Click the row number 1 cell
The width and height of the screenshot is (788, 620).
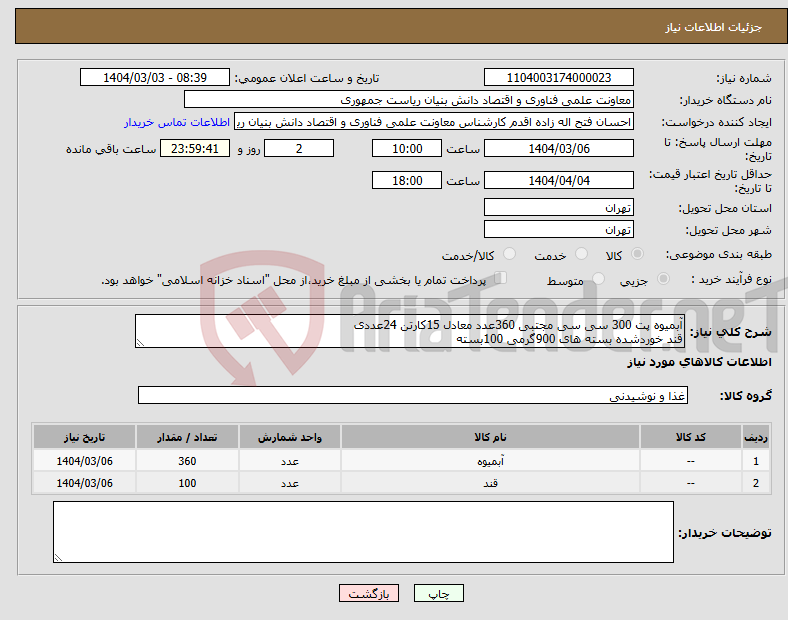pyautogui.click(x=755, y=461)
